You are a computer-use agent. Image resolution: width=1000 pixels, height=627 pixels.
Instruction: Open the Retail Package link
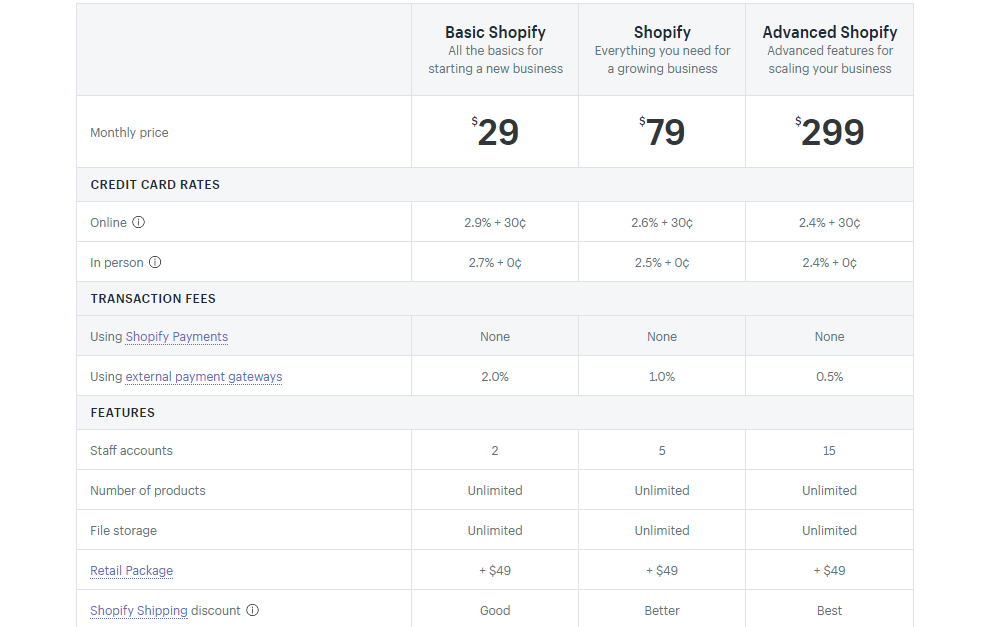click(x=131, y=570)
